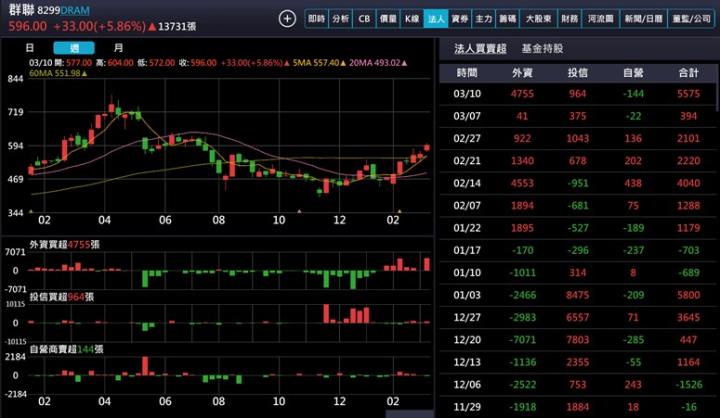Switch chart period to 日 (daily)
The height and width of the screenshot is (418, 720).
coord(30,48)
